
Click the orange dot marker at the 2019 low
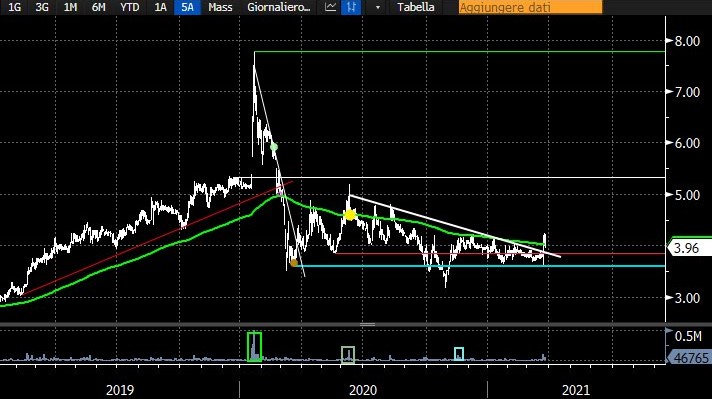click(294, 263)
